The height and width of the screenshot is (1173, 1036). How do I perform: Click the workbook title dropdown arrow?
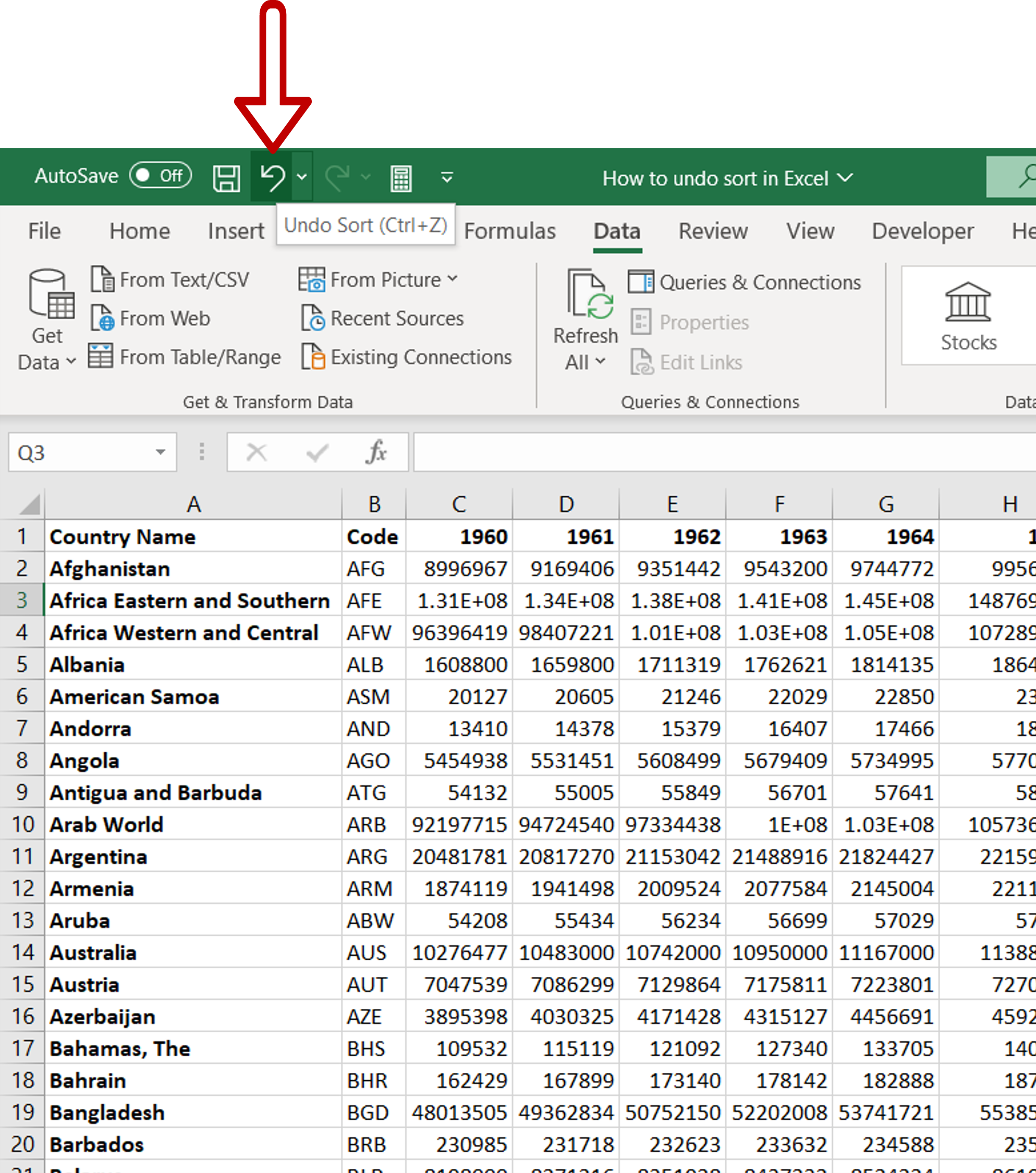pyautogui.click(x=849, y=179)
